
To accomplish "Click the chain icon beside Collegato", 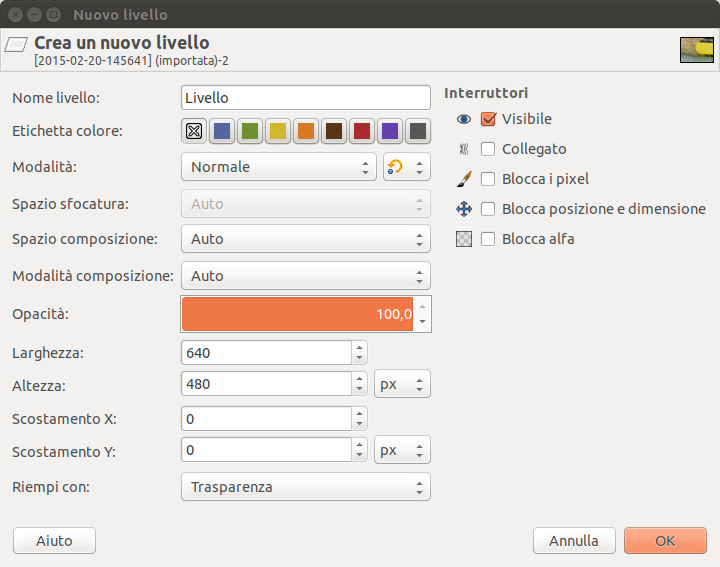I will [463, 149].
